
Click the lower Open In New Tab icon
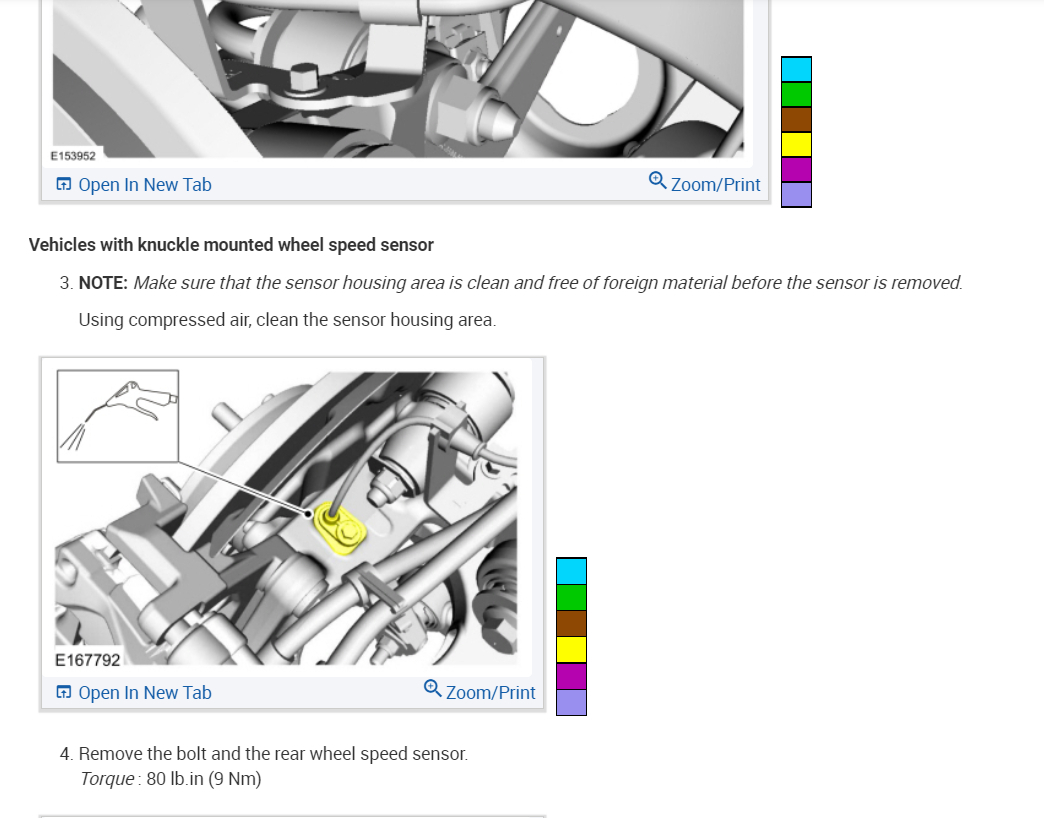[x=64, y=692]
